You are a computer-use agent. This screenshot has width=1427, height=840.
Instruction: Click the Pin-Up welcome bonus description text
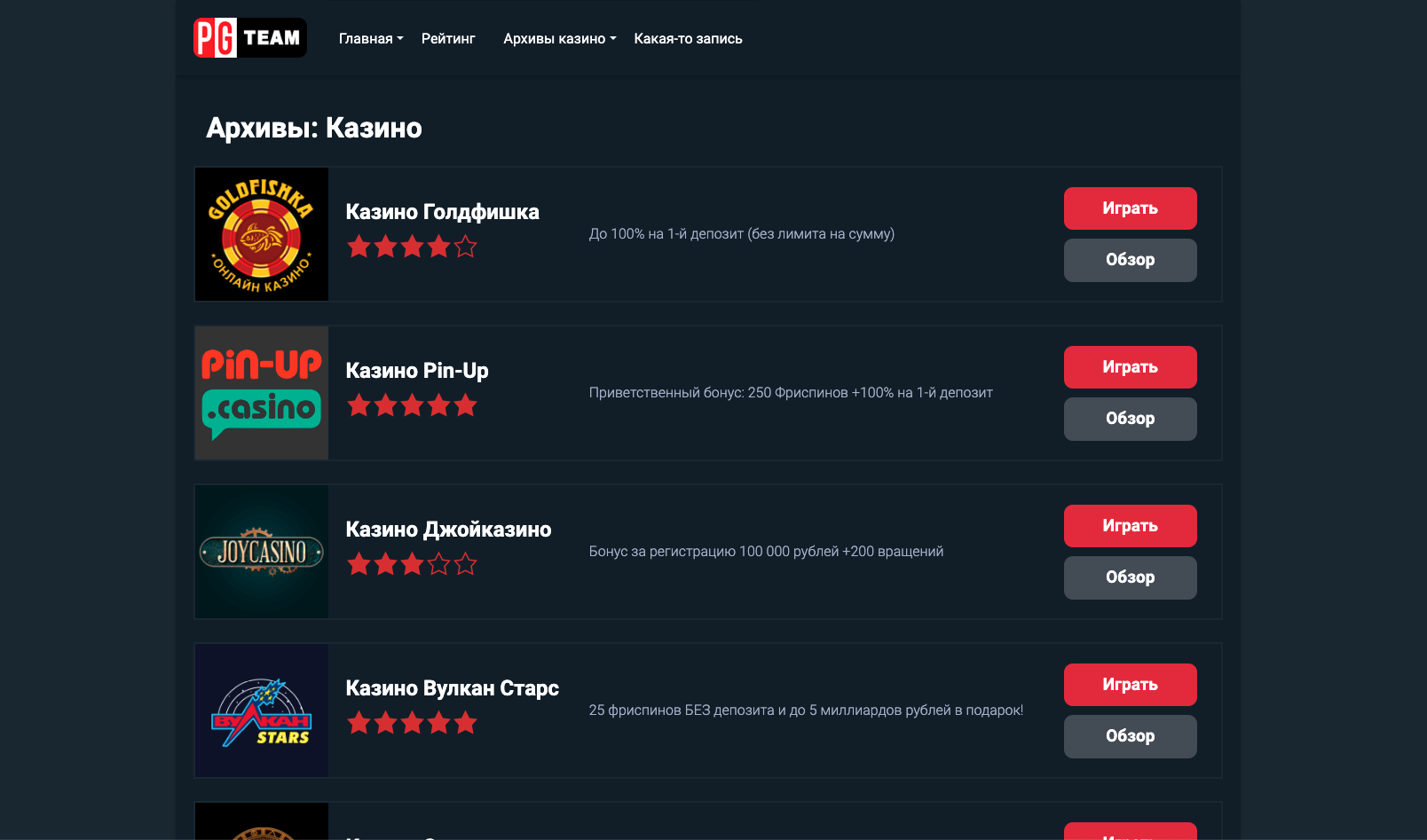[x=791, y=393]
